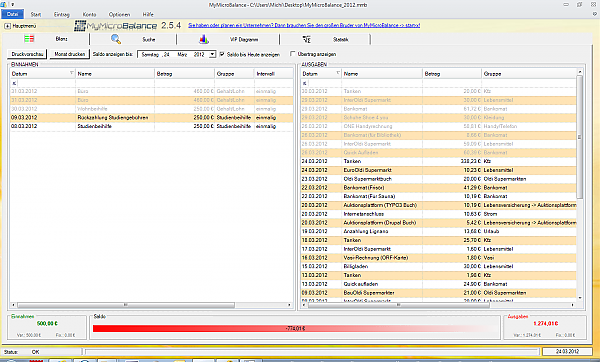The image size is (600, 362).
Task: Sort Einnahmen by the Betrag column header
Action: point(184,73)
